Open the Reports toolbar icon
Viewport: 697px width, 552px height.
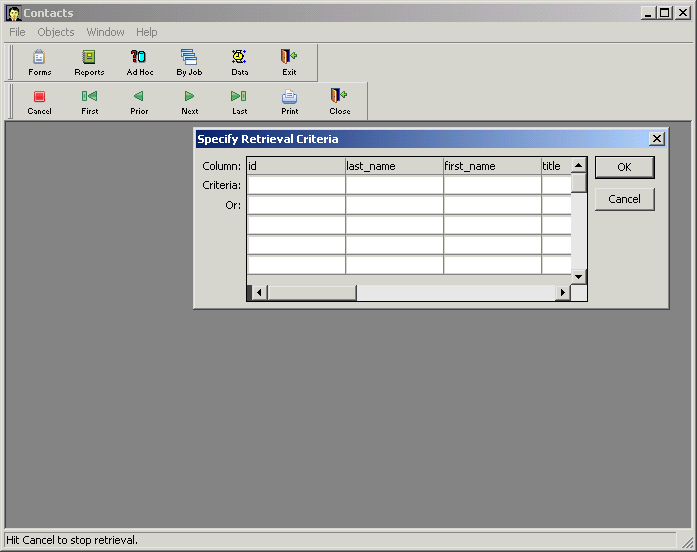coord(89,63)
